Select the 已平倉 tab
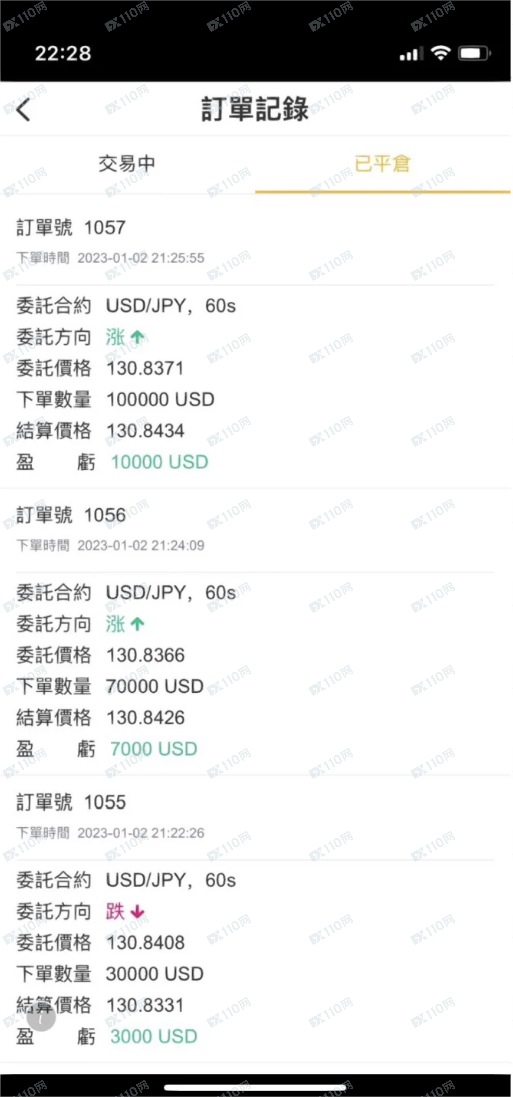 click(383, 164)
